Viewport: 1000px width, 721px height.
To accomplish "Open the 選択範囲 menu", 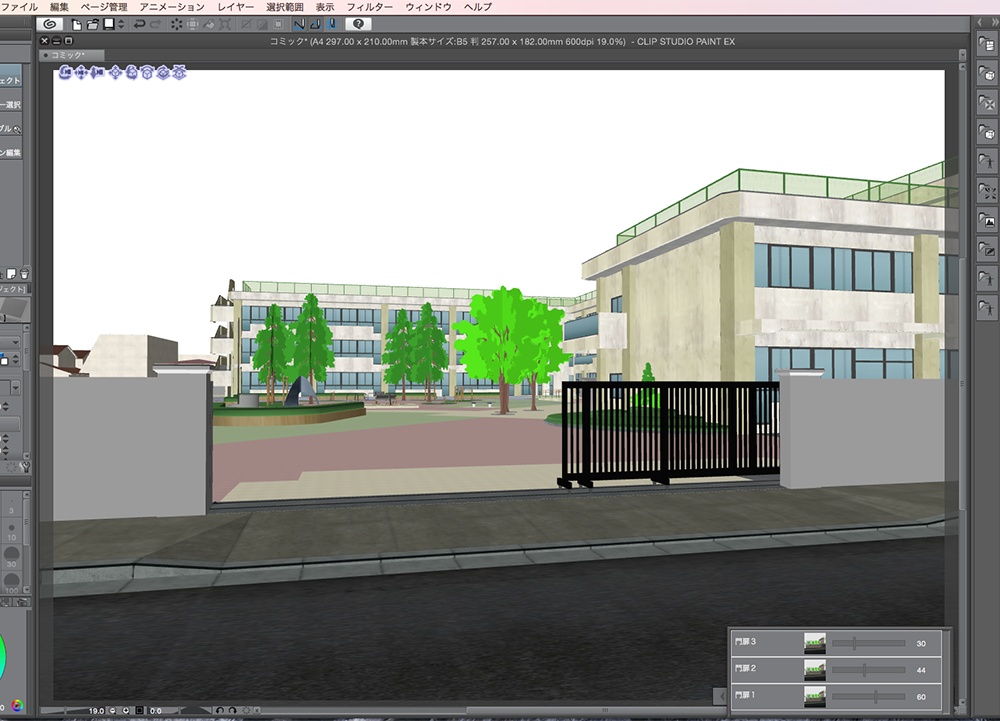I will (284, 7).
